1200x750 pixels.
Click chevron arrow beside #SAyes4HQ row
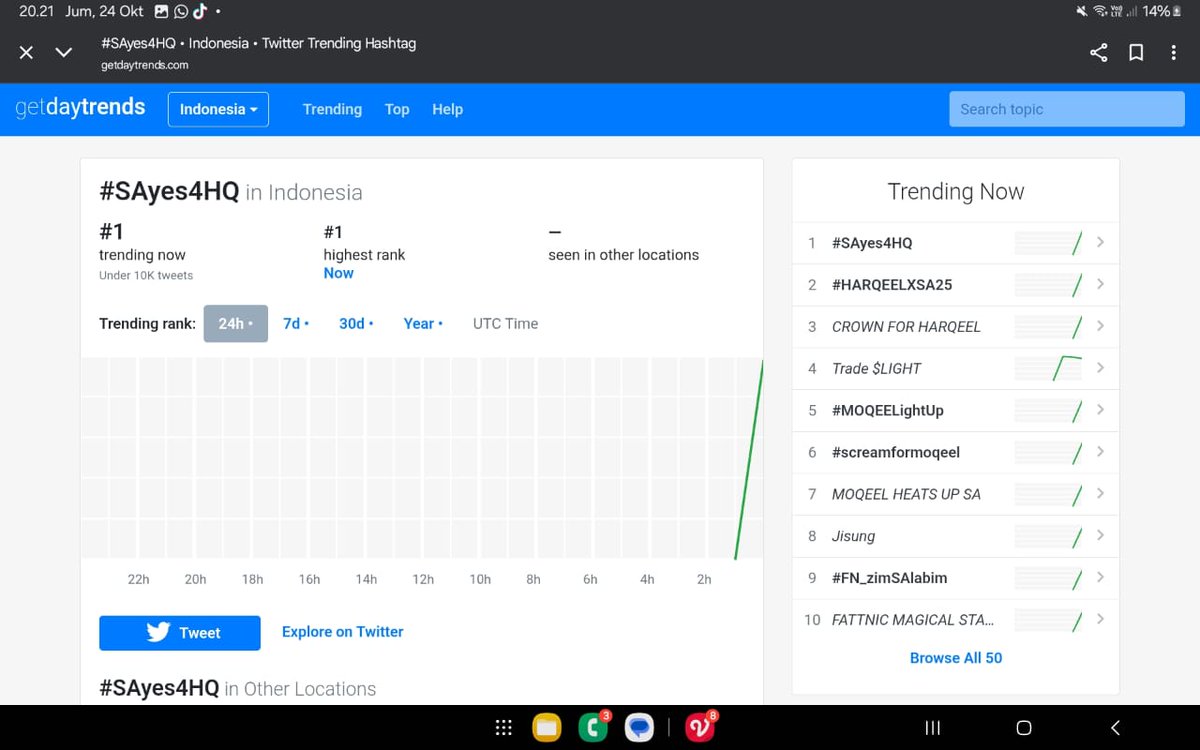click(1100, 242)
